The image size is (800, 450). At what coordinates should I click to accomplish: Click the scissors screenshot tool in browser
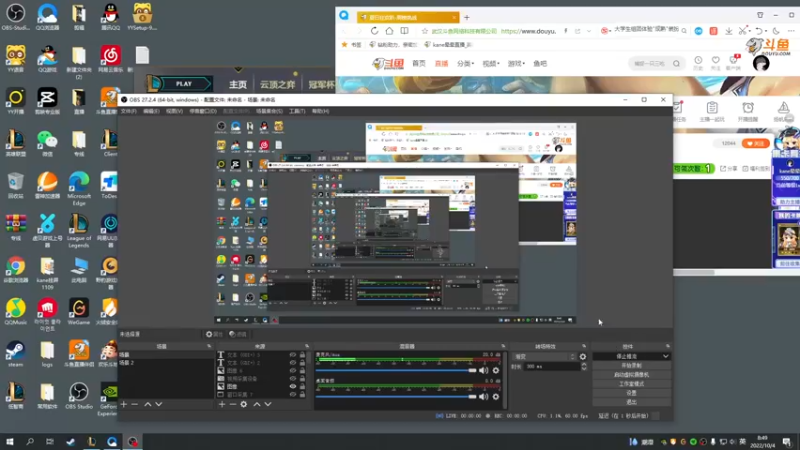[743, 31]
